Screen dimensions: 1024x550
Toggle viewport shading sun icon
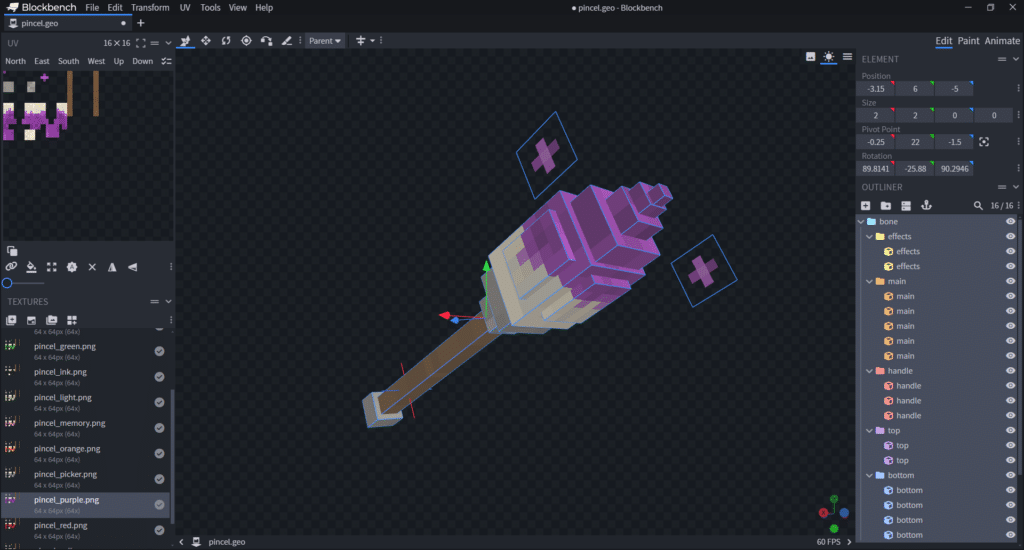tap(829, 57)
